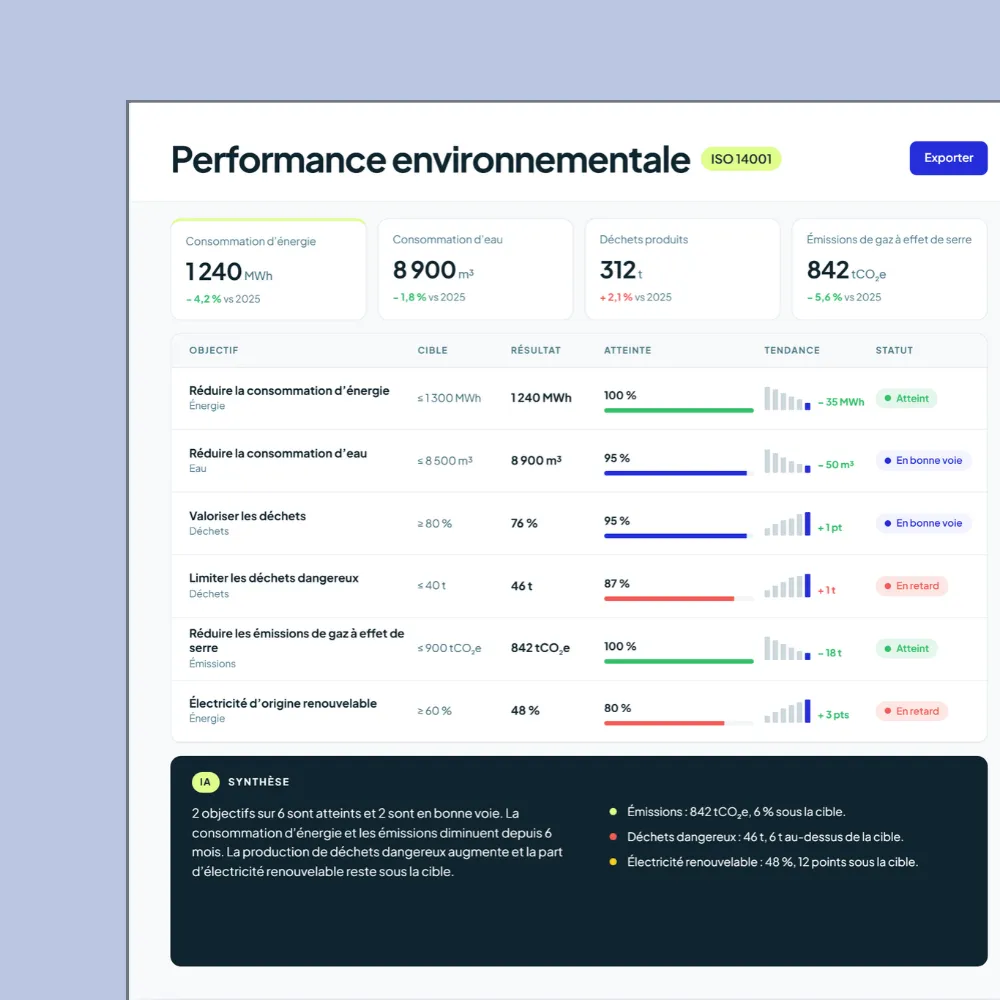The height and width of the screenshot is (1000, 1000).
Task: Click the renewable electricity trend sparkline
Action: click(788, 711)
